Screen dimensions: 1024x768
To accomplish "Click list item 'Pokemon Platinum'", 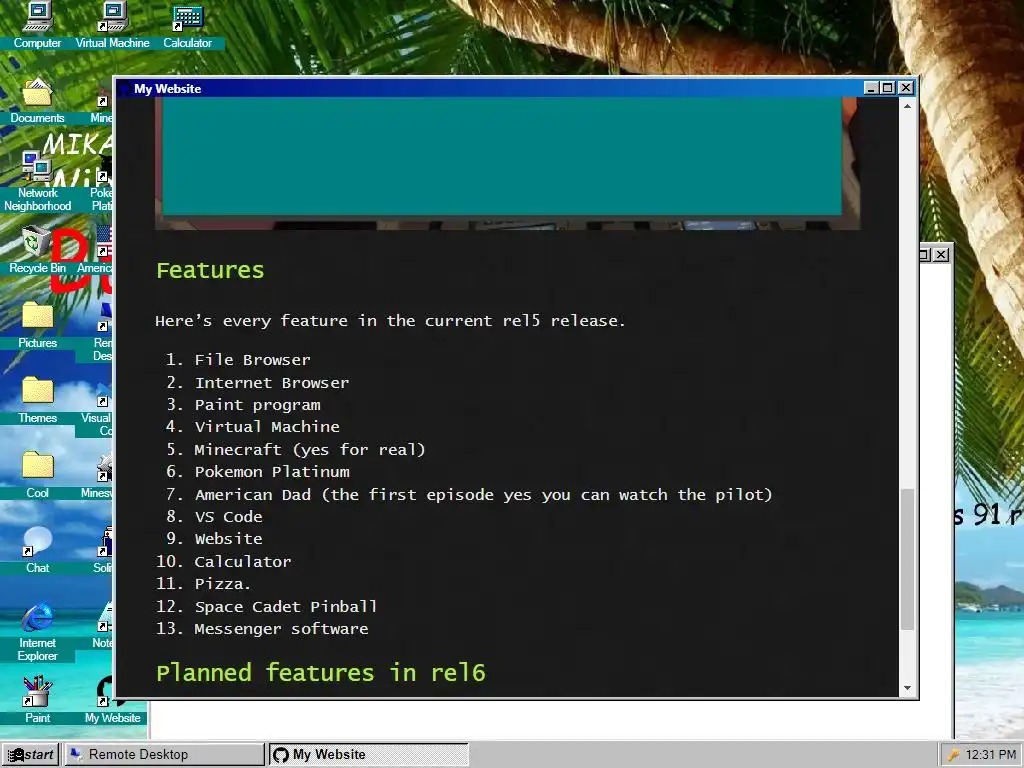I will point(272,472).
